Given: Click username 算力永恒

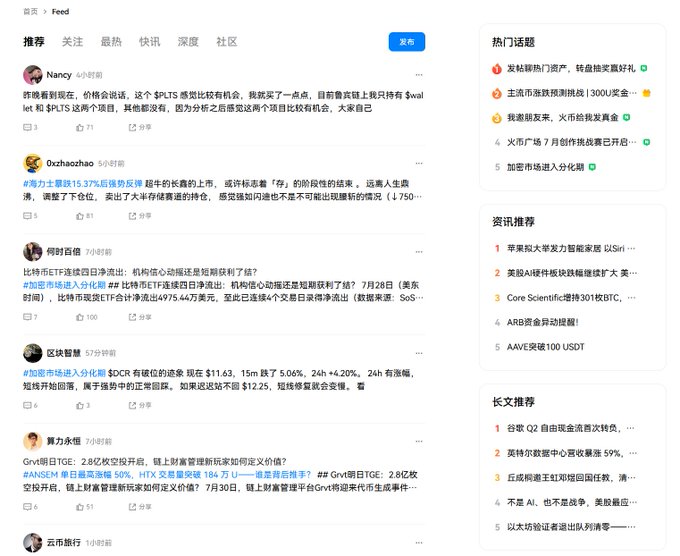Looking at the screenshot, I should click(63, 442).
